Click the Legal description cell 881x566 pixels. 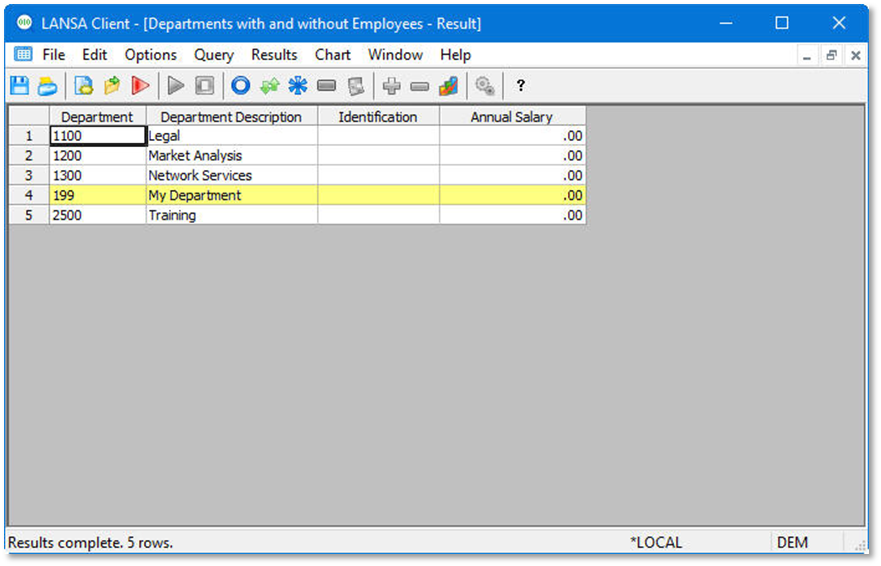tap(232, 136)
